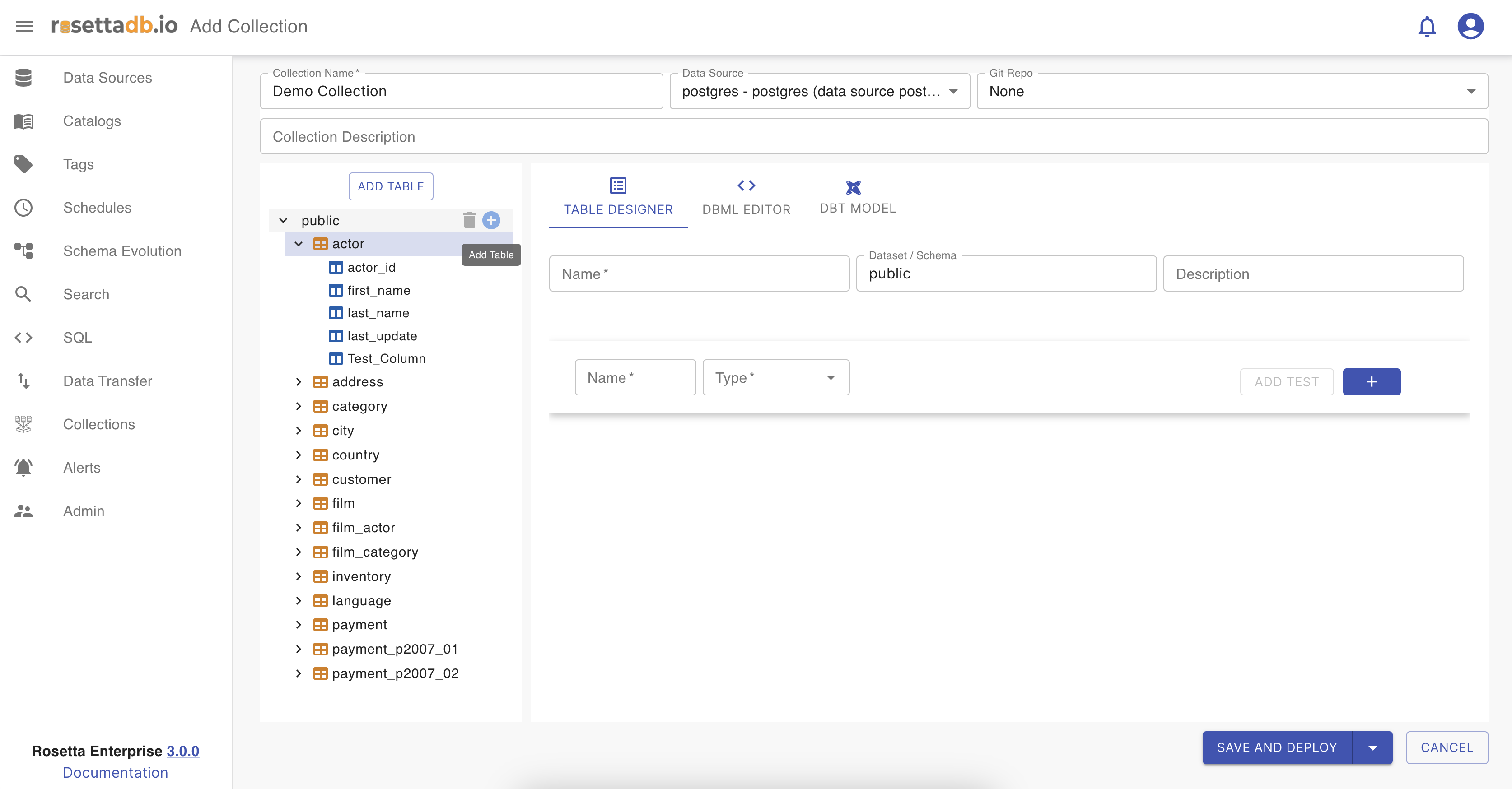This screenshot has height=789, width=1512.
Task: Click the plus icon beside public schema
Action: click(x=491, y=221)
